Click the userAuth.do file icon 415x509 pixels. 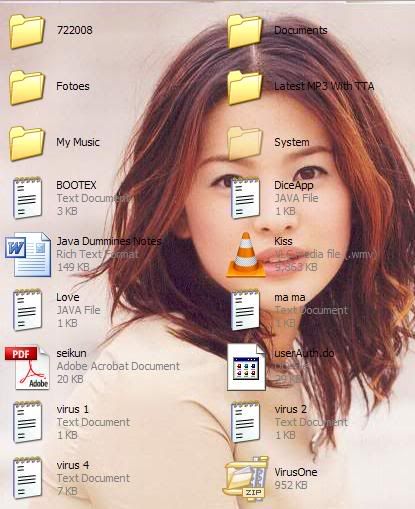[x=246, y=367]
